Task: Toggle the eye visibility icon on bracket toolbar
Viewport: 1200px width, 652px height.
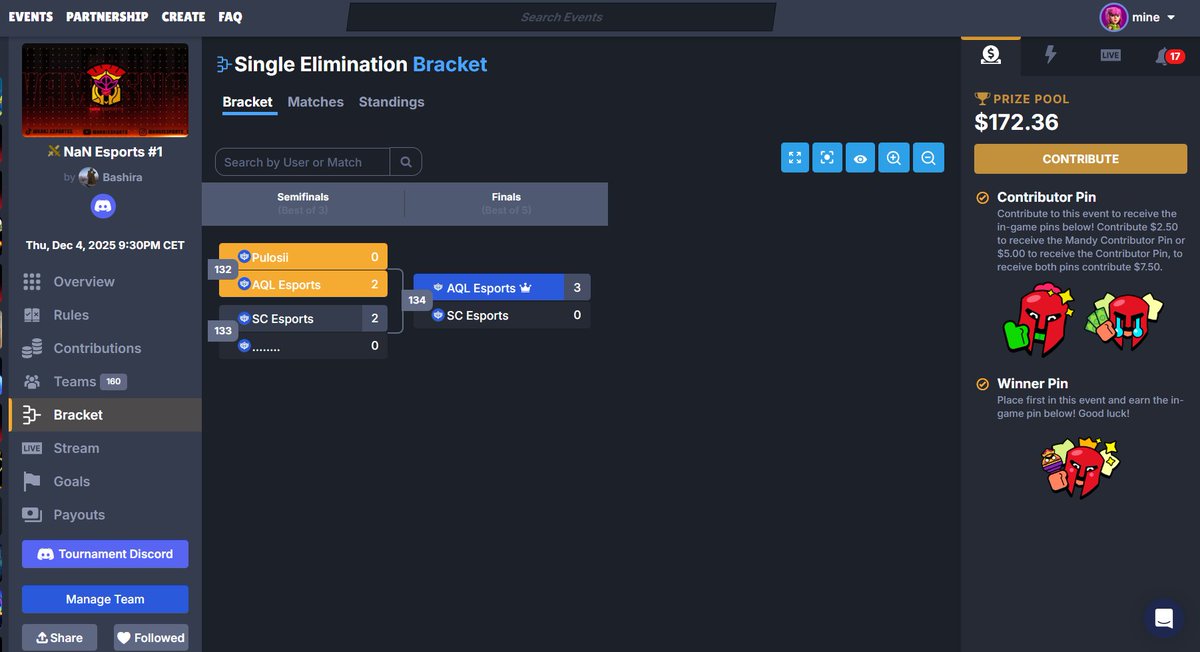Action: [x=860, y=158]
